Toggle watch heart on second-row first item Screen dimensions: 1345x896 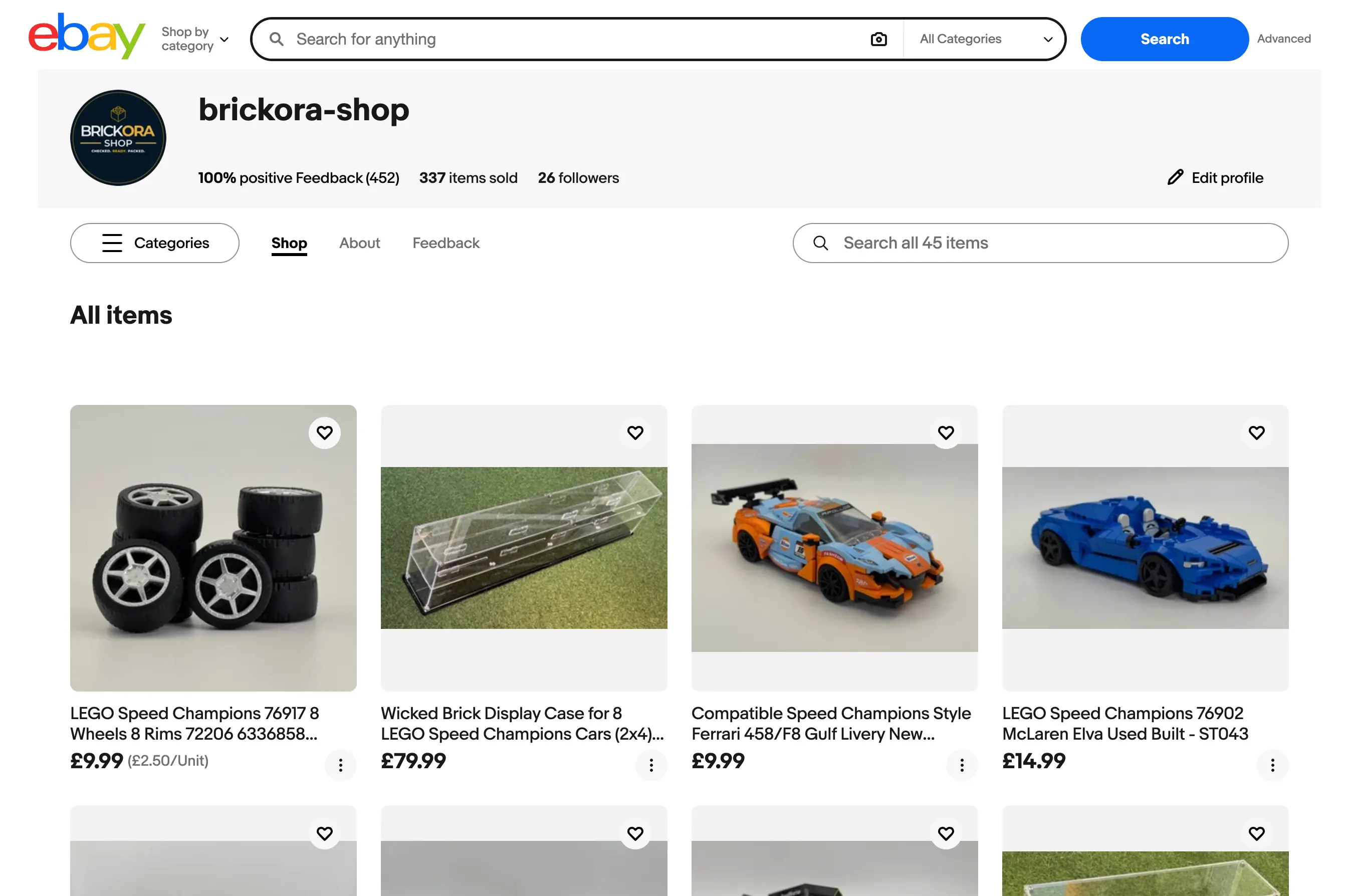(x=325, y=833)
